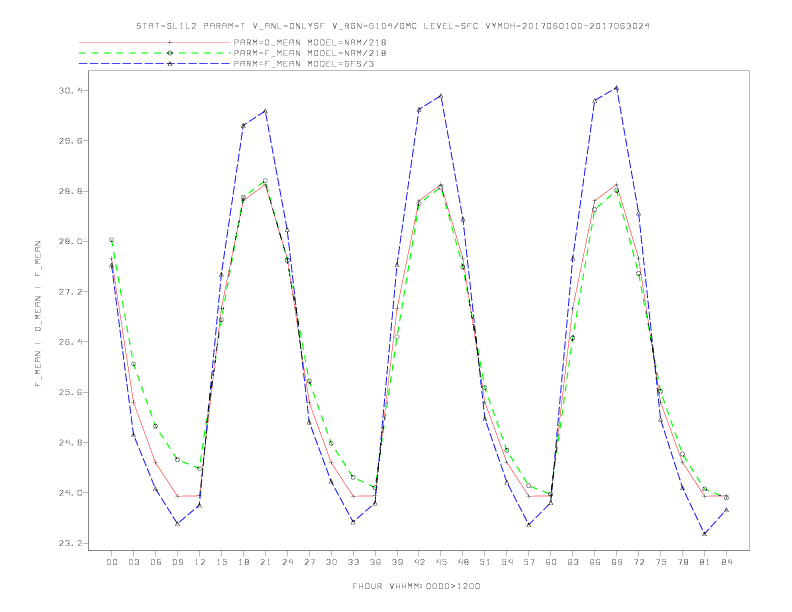The image size is (792, 612).
Task: Click x-axis tick label 33
Action: (x=353, y=562)
